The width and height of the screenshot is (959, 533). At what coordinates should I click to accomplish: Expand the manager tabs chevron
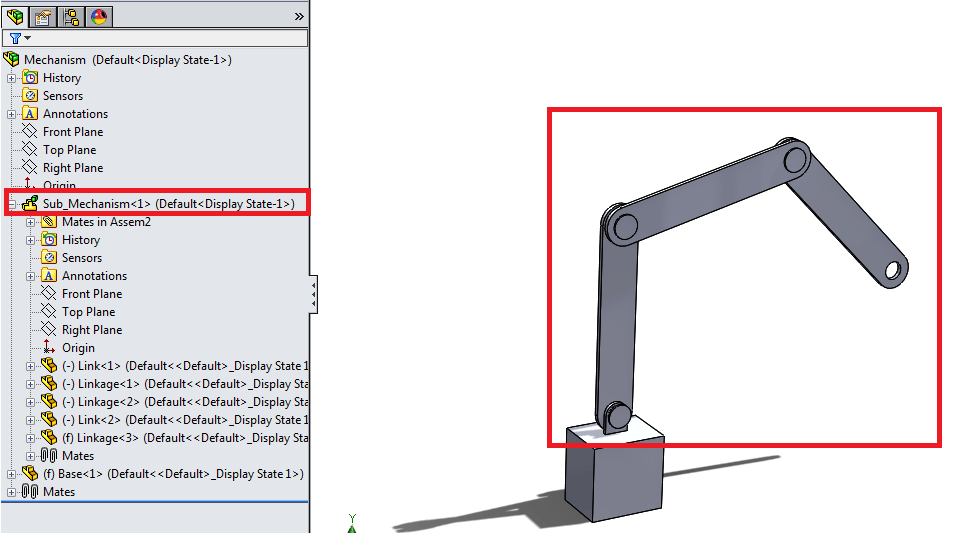[299, 17]
